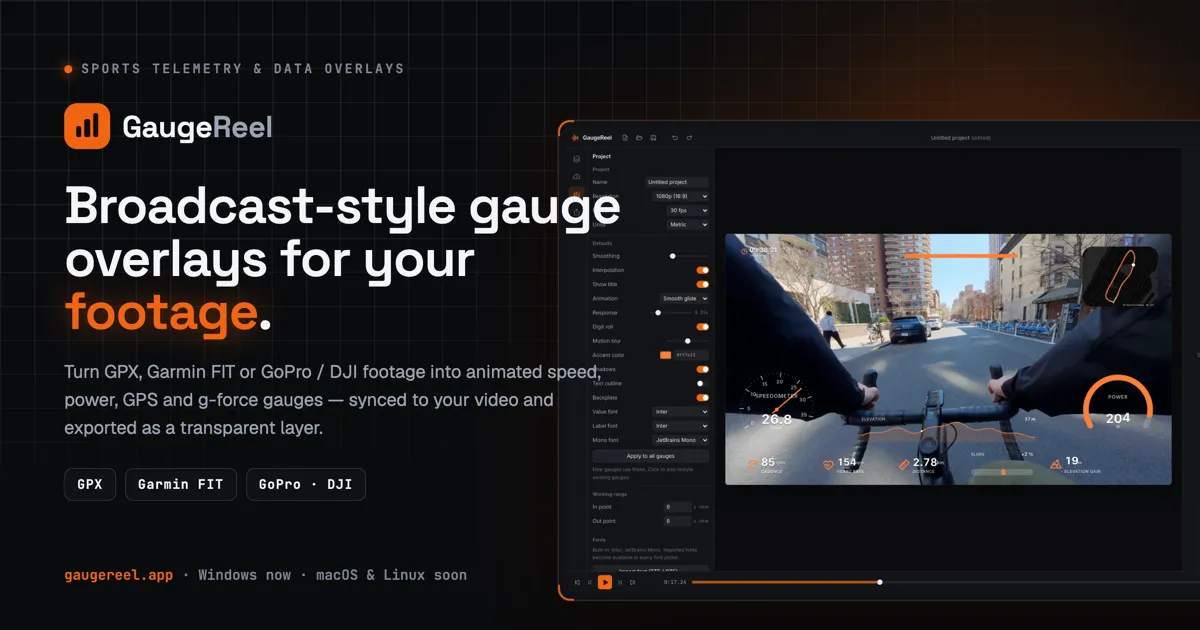Toggle the Text outline switch
The image size is (1200, 630).
point(702,383)
